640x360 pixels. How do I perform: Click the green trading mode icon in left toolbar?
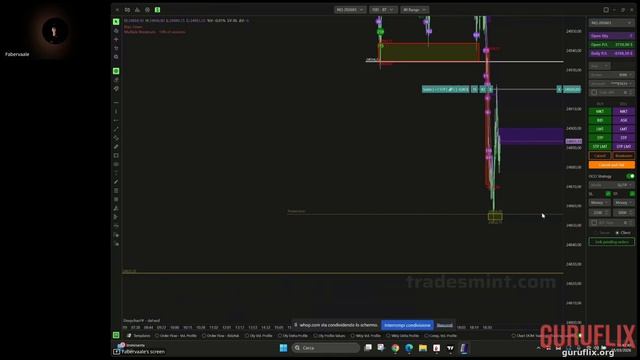(x=116, y=71)
